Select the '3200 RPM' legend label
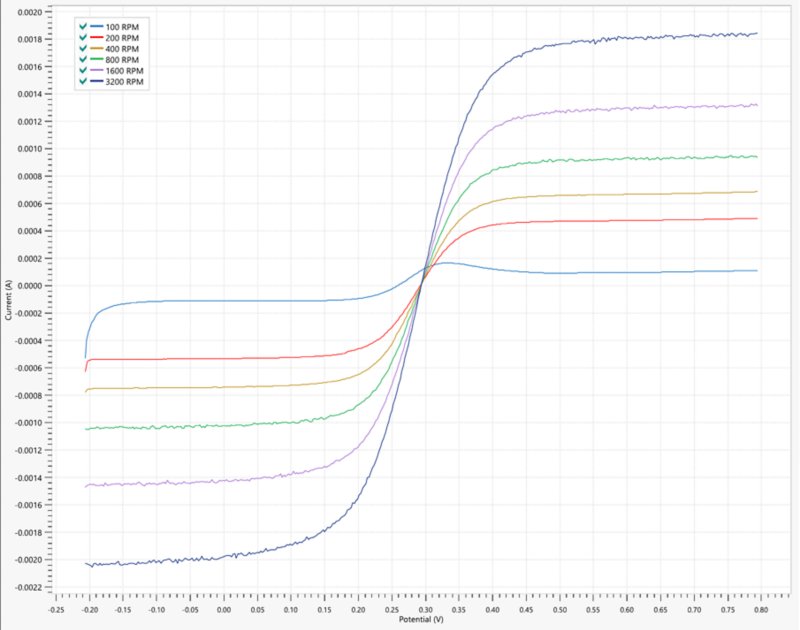This screenshot has height=630, width=800. [124, 82]
